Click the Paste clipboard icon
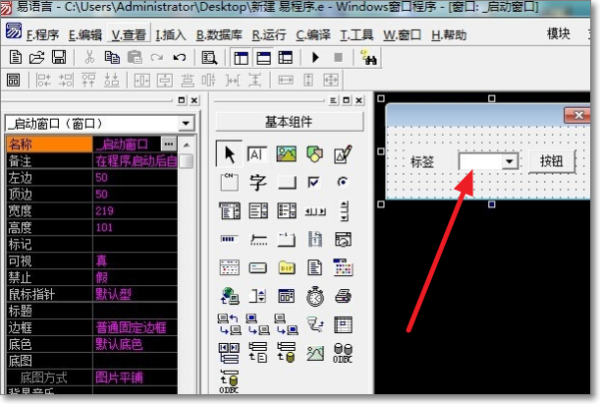This screenshot has width=600, height=404. (x=135, y=57)
